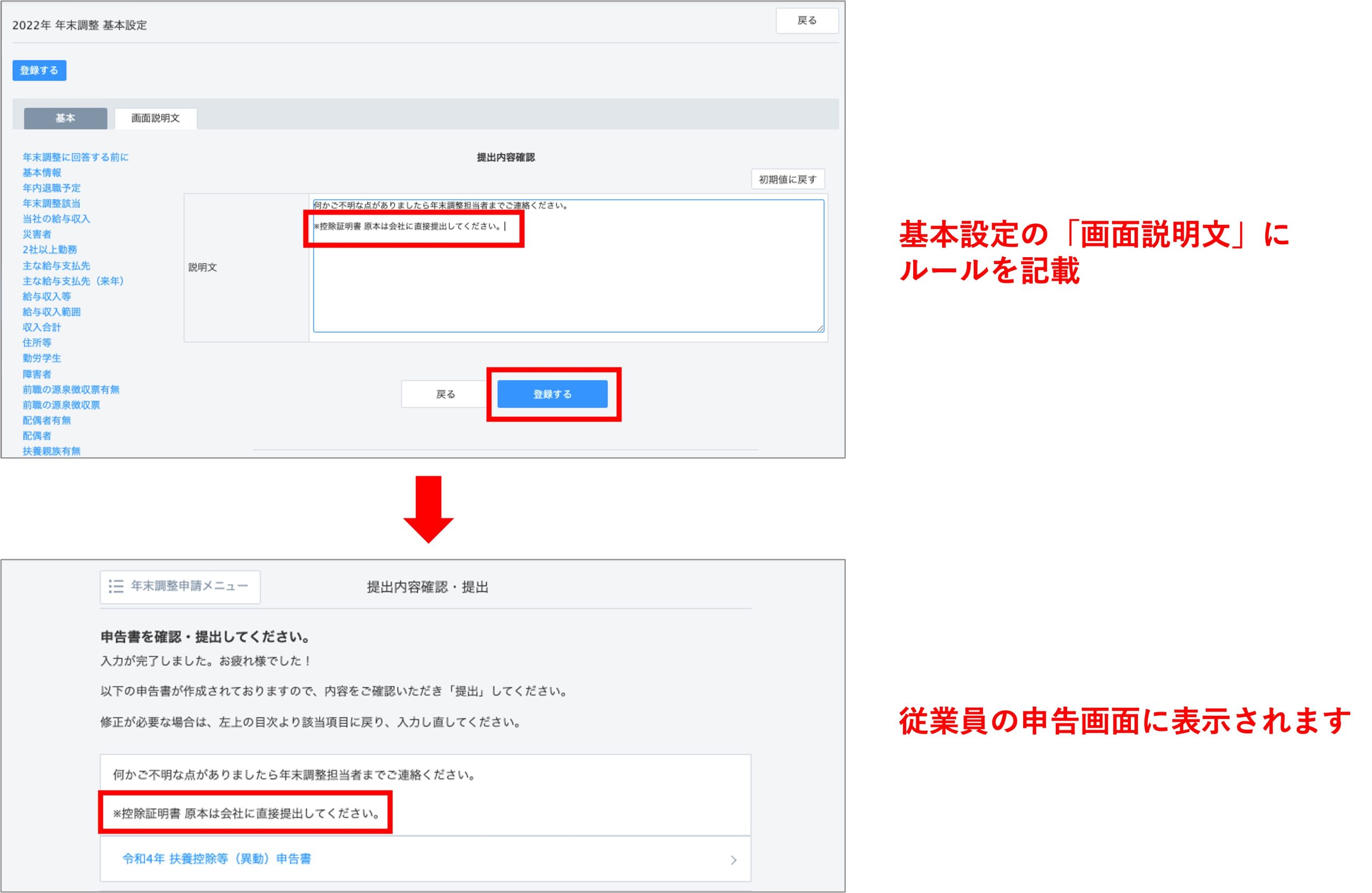Click the bottom center 登録する button

pyautogui.click(x=552, y=394)
